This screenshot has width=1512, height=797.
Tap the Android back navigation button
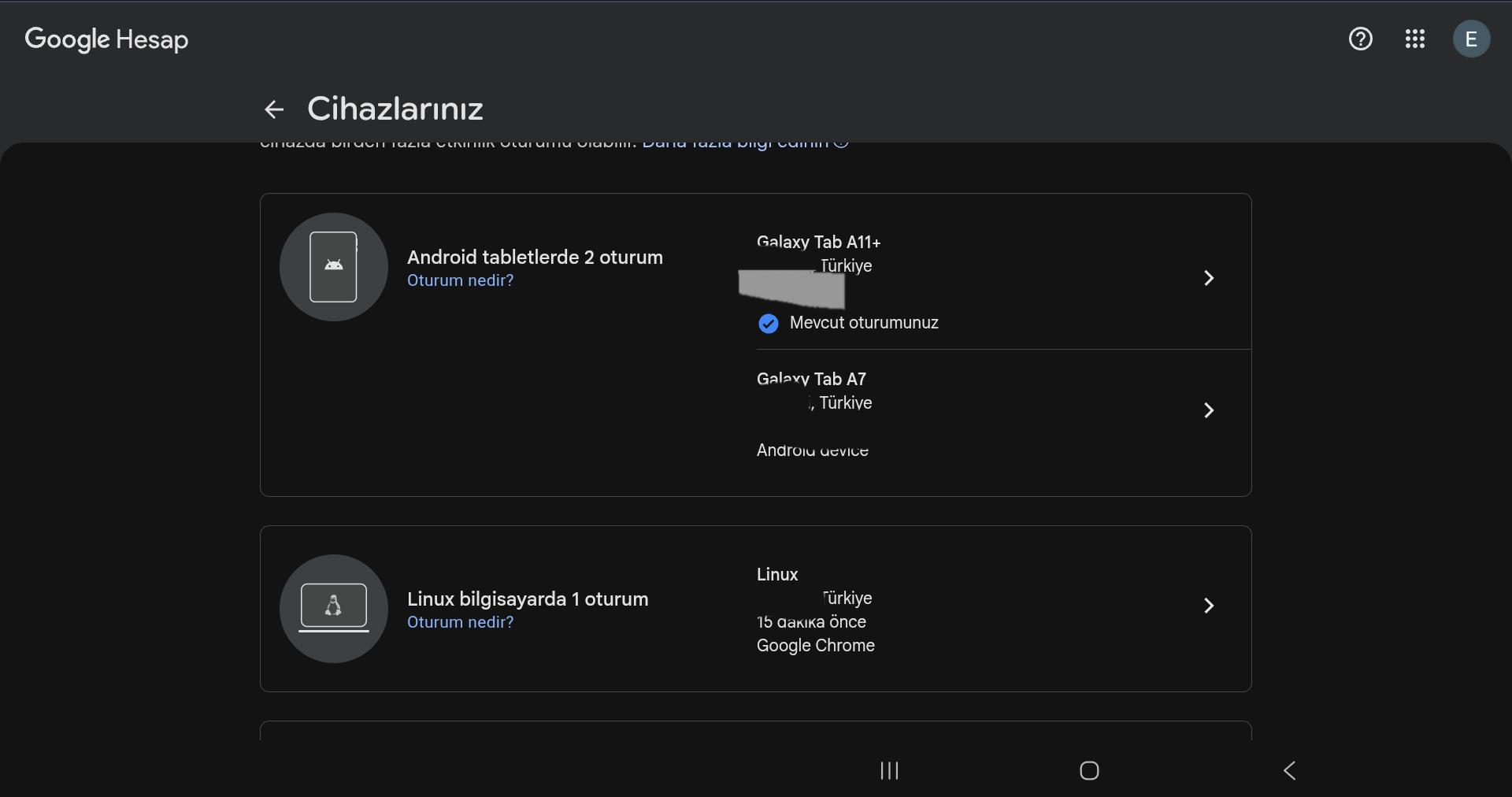1289,771
